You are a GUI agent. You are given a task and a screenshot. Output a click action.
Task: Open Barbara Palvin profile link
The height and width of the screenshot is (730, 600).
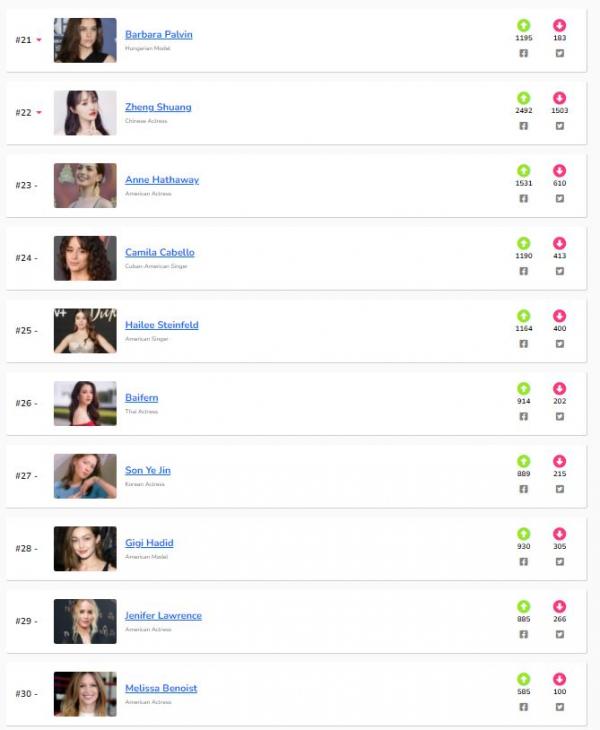click(x=158, y=35)
